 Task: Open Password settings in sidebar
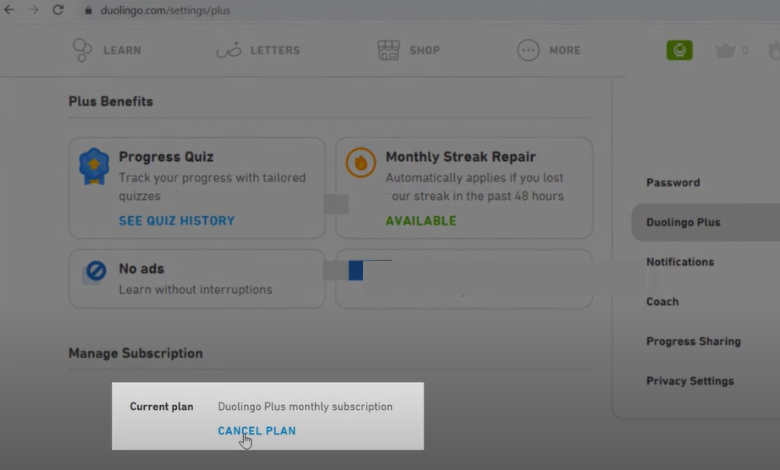tap(673, 183)
